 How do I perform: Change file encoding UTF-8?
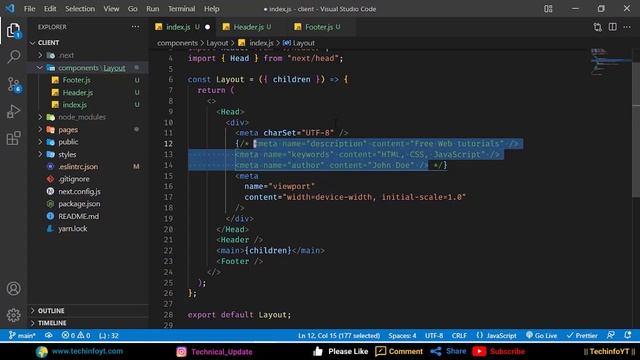tap(434, 336)
